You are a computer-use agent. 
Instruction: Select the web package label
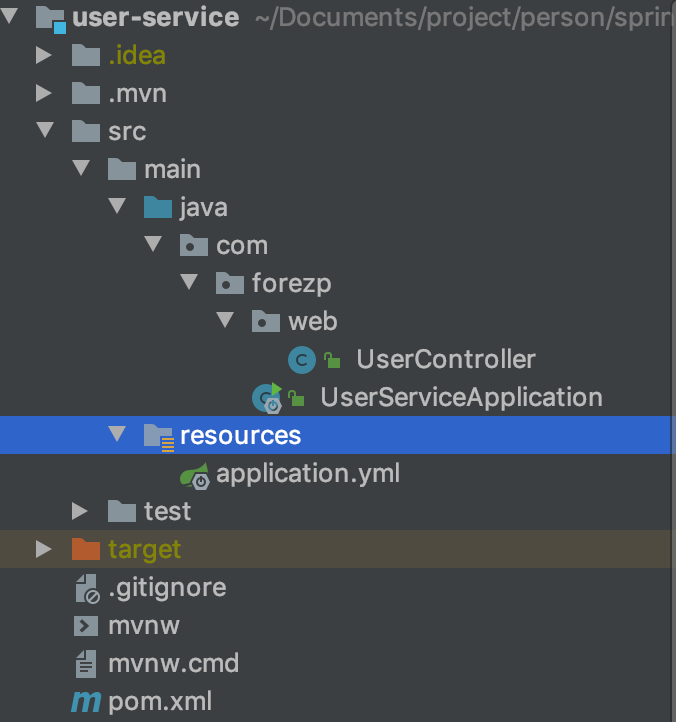coord(312,321)
